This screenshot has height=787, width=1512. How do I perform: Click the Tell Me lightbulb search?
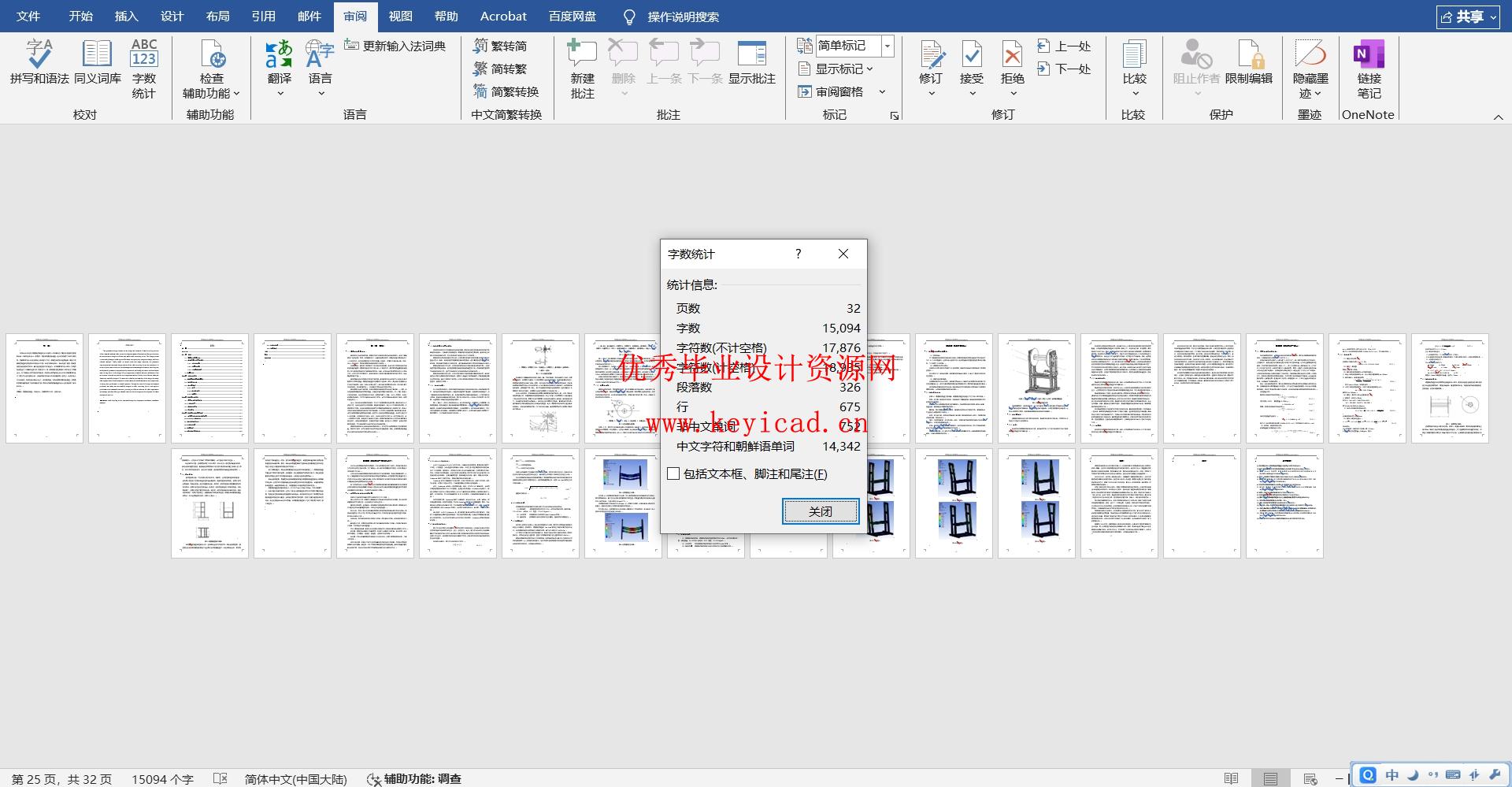click(x=629, y=17)
